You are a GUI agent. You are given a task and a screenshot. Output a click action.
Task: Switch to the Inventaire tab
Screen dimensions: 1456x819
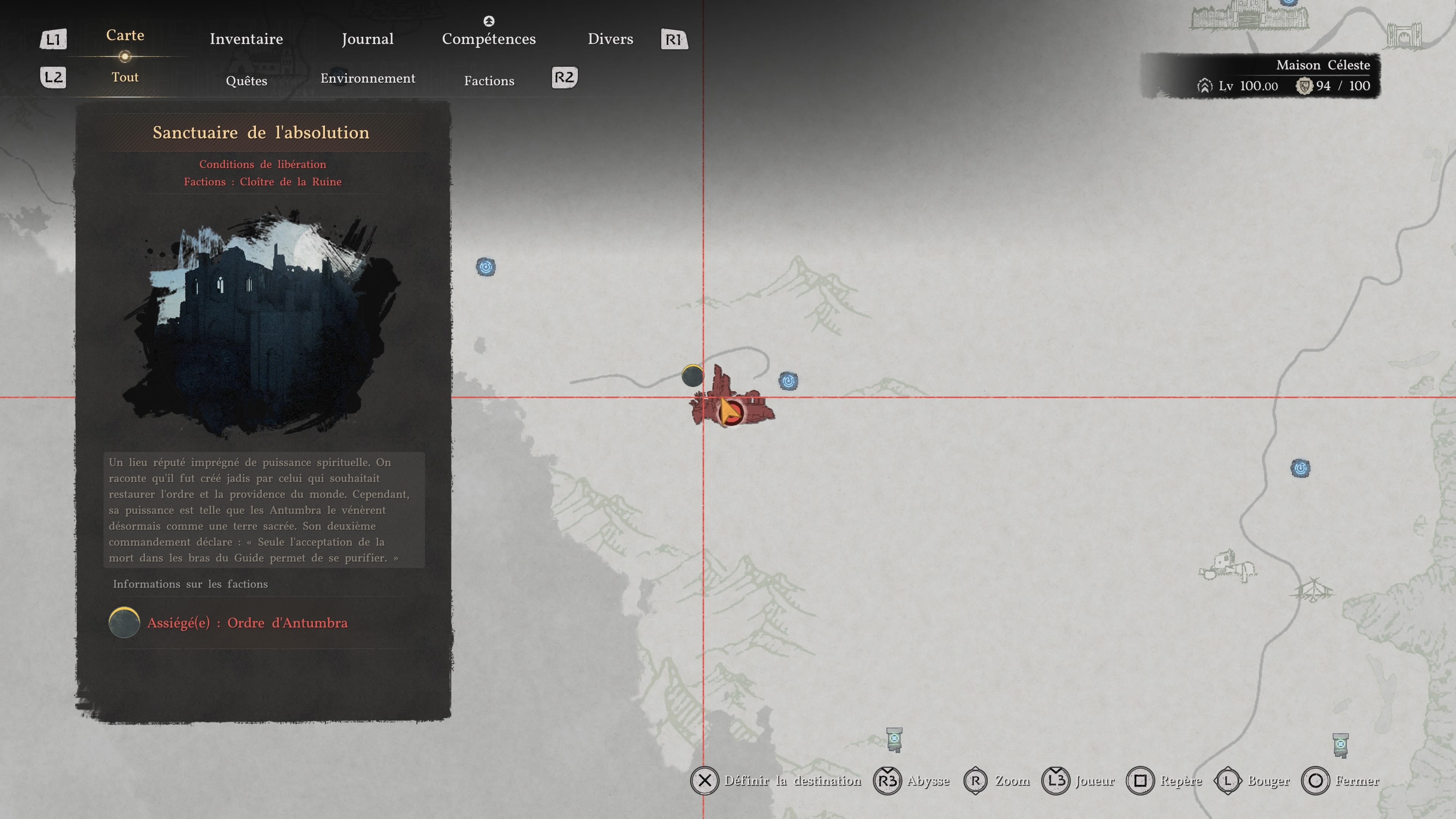click(246, 38)
